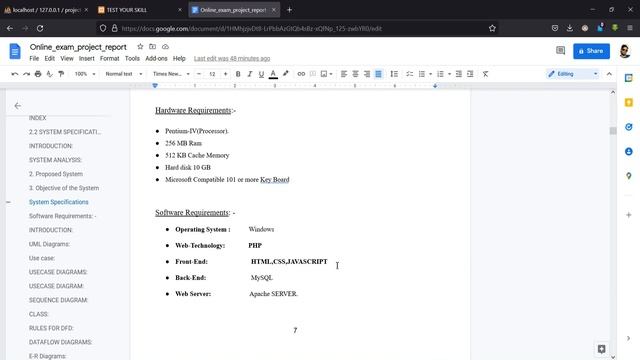Open line spacing options

pyautogui.click(x=394, y=74)
